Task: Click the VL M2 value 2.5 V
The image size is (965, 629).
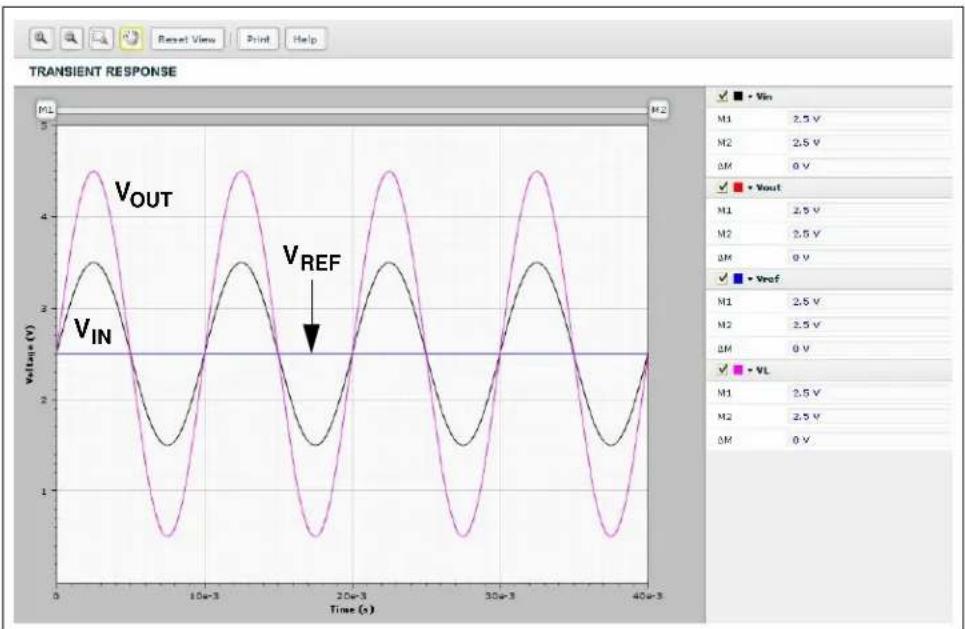Action: (806, 417)
